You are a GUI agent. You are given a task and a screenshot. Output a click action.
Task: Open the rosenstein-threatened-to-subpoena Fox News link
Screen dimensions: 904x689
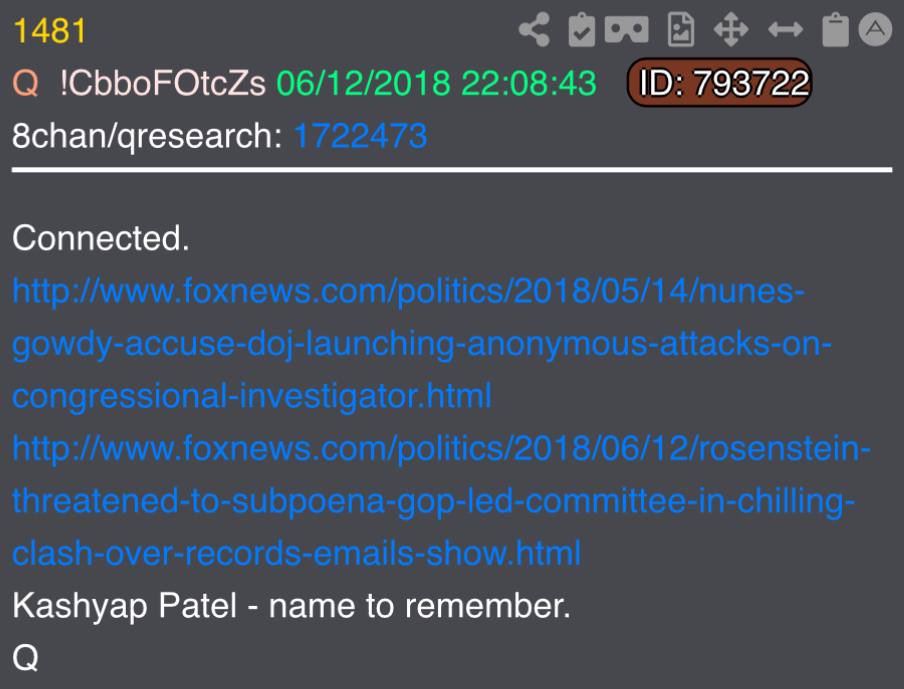pyautogui.click(x=441, y=501)
